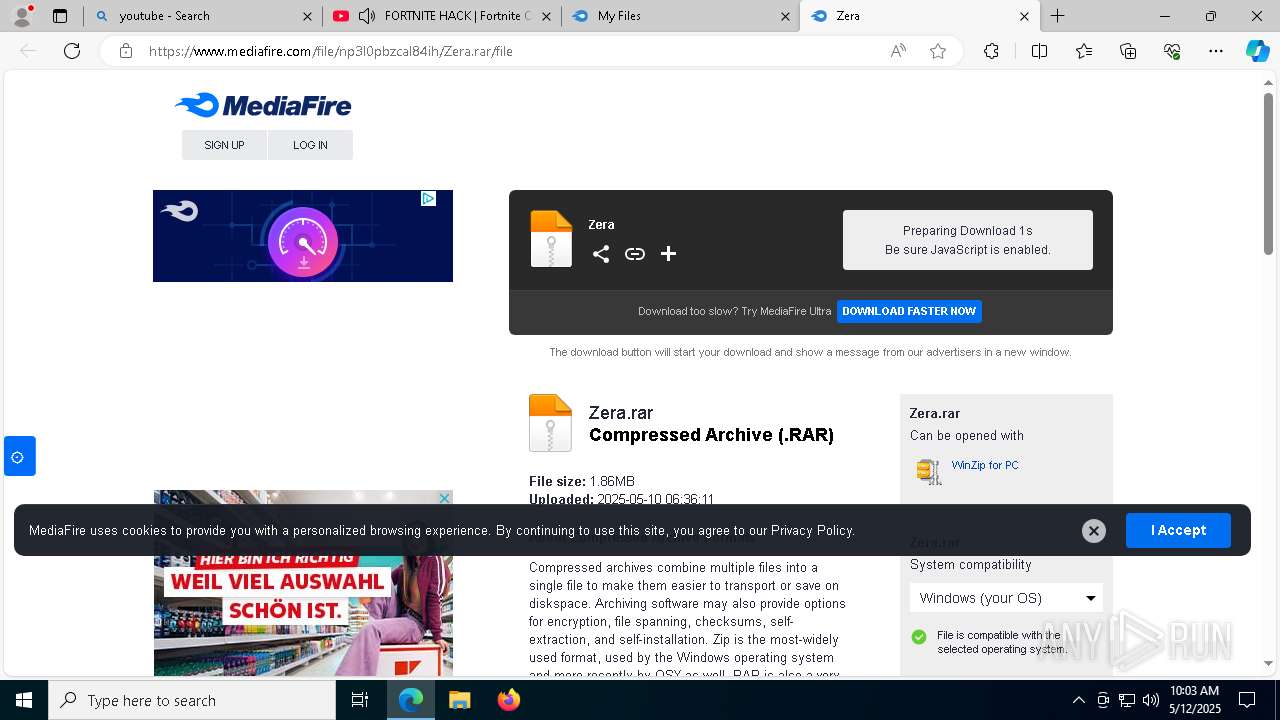
Task: Show hidden system tray icons
Action: 1078,700
